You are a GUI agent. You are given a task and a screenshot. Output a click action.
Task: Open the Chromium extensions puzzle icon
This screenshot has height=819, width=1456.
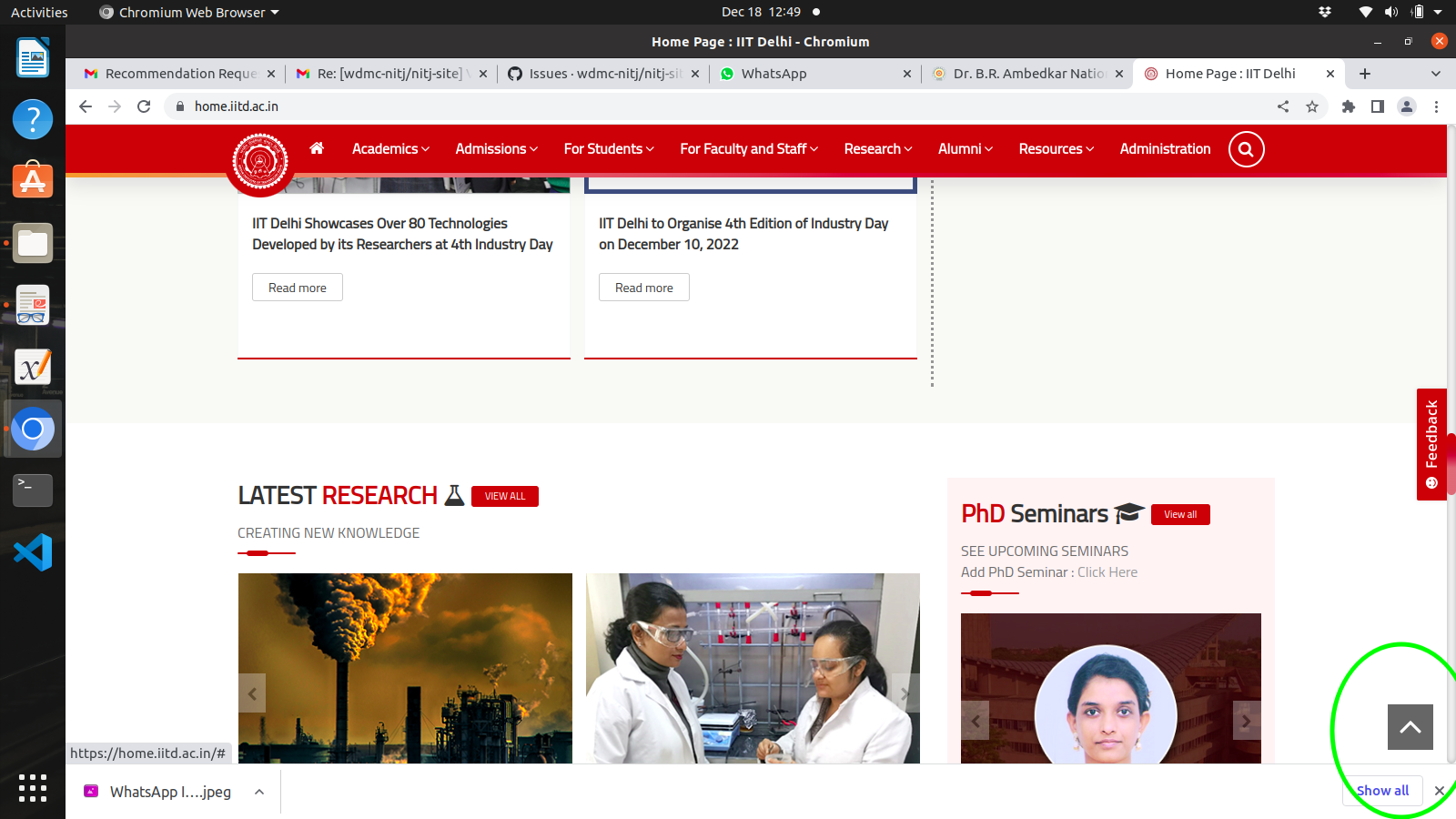pyautogui.click(x=1348, y=106)
